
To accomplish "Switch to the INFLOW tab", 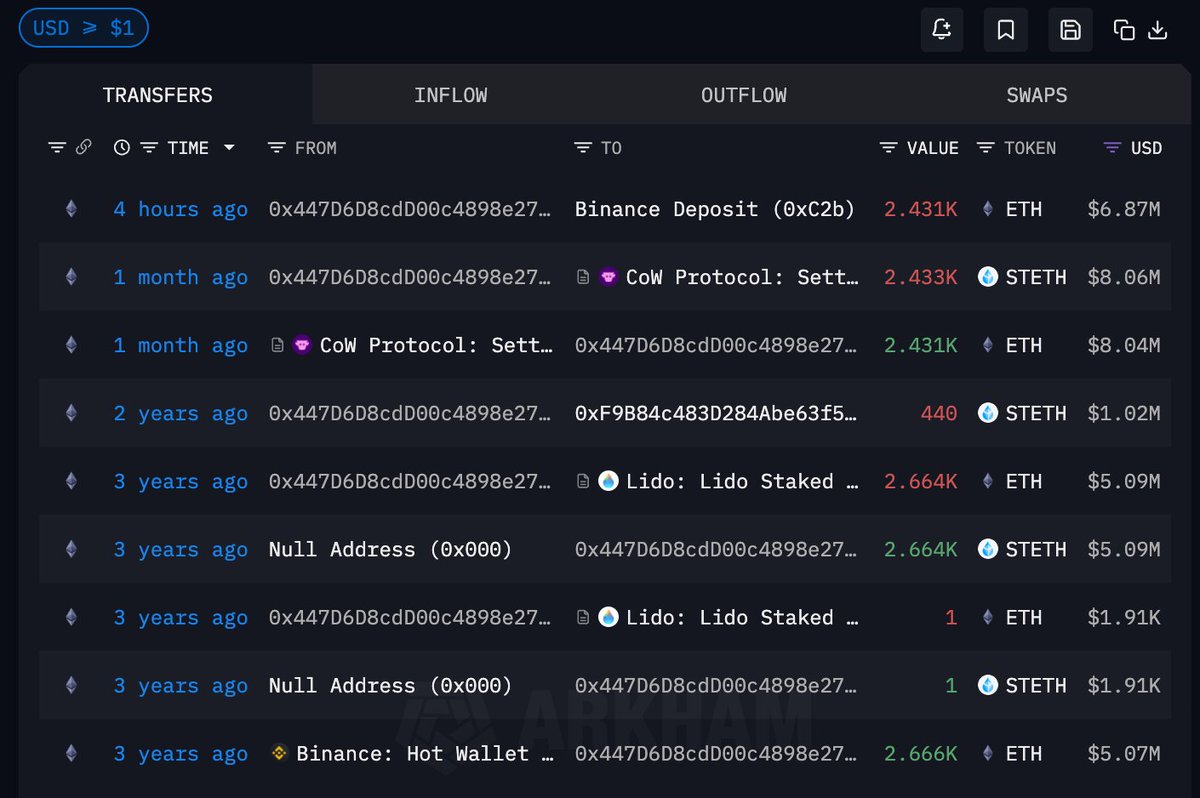I will click(451, 95).
